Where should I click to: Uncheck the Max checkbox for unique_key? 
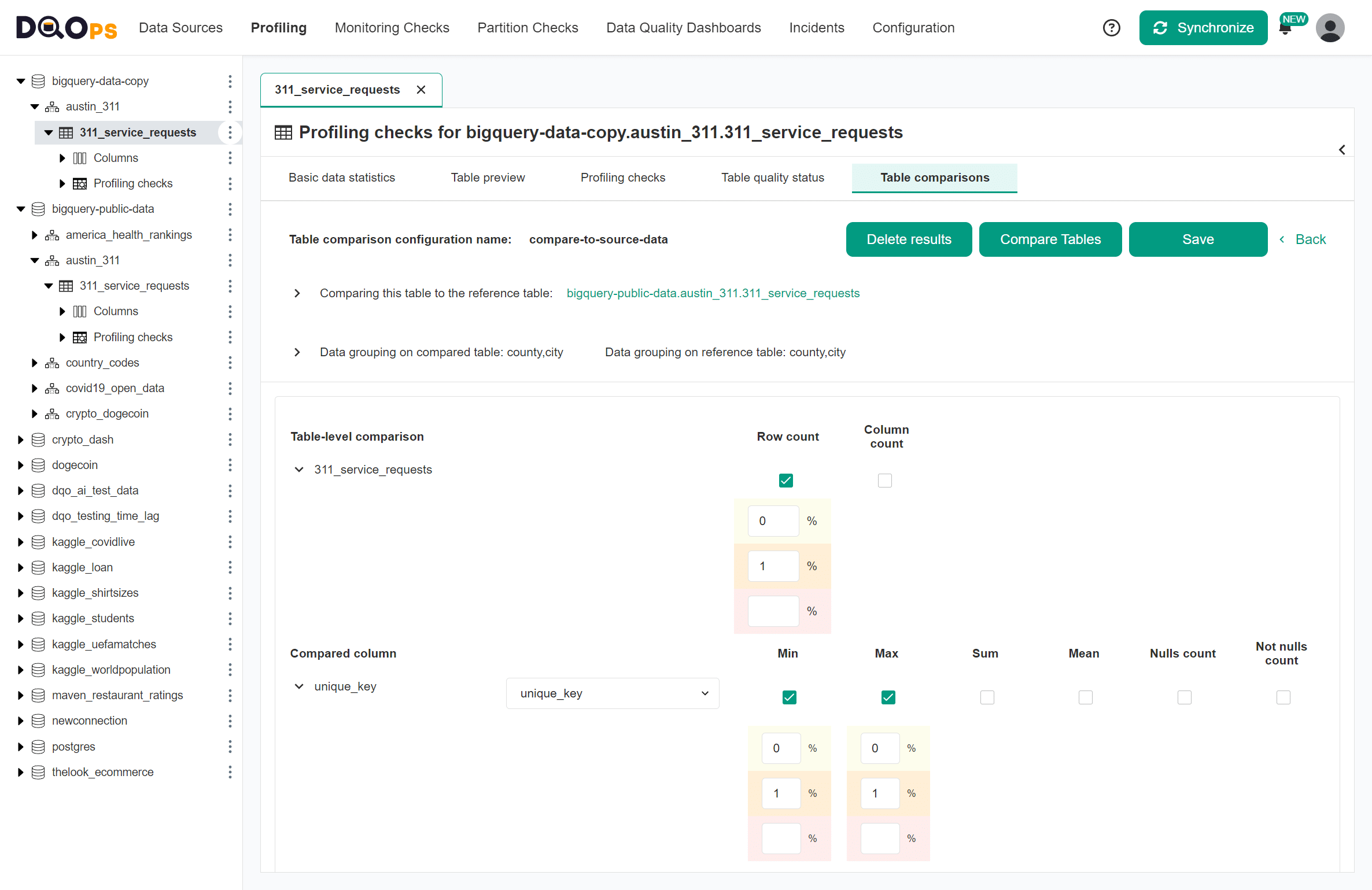(x=888, y=697)
